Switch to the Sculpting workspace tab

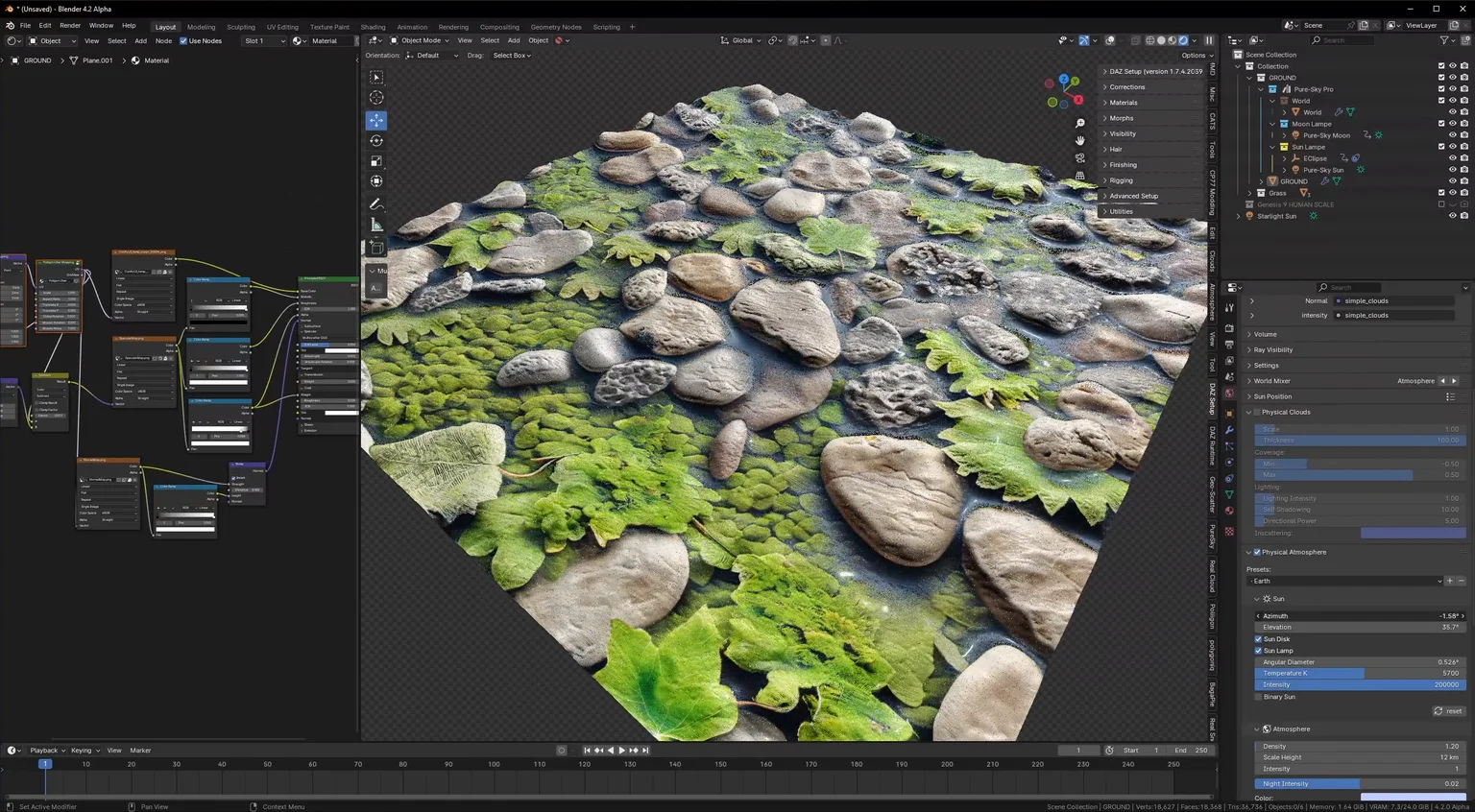coord(241,27)
